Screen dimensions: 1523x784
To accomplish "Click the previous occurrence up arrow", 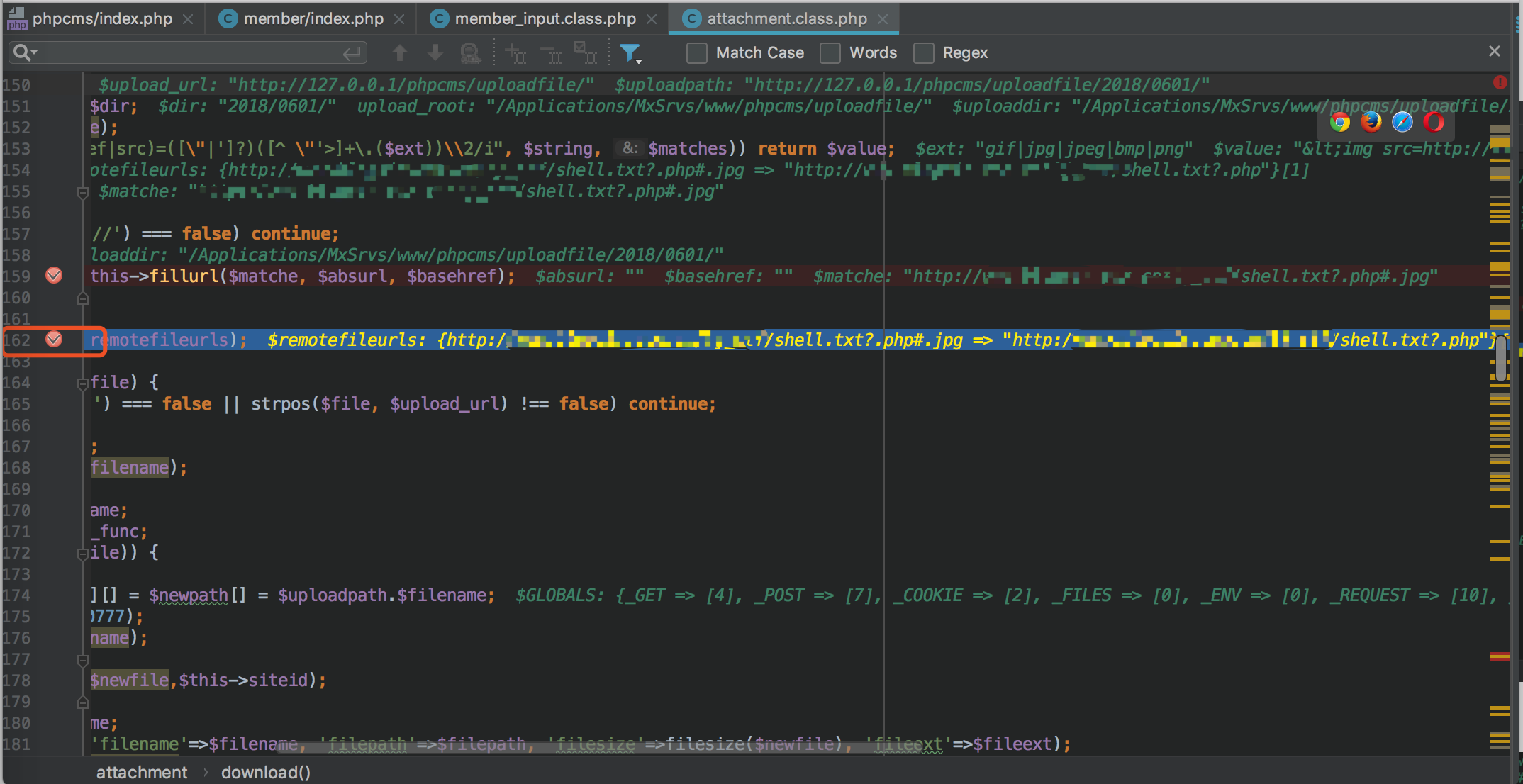I will coord(400,52).
